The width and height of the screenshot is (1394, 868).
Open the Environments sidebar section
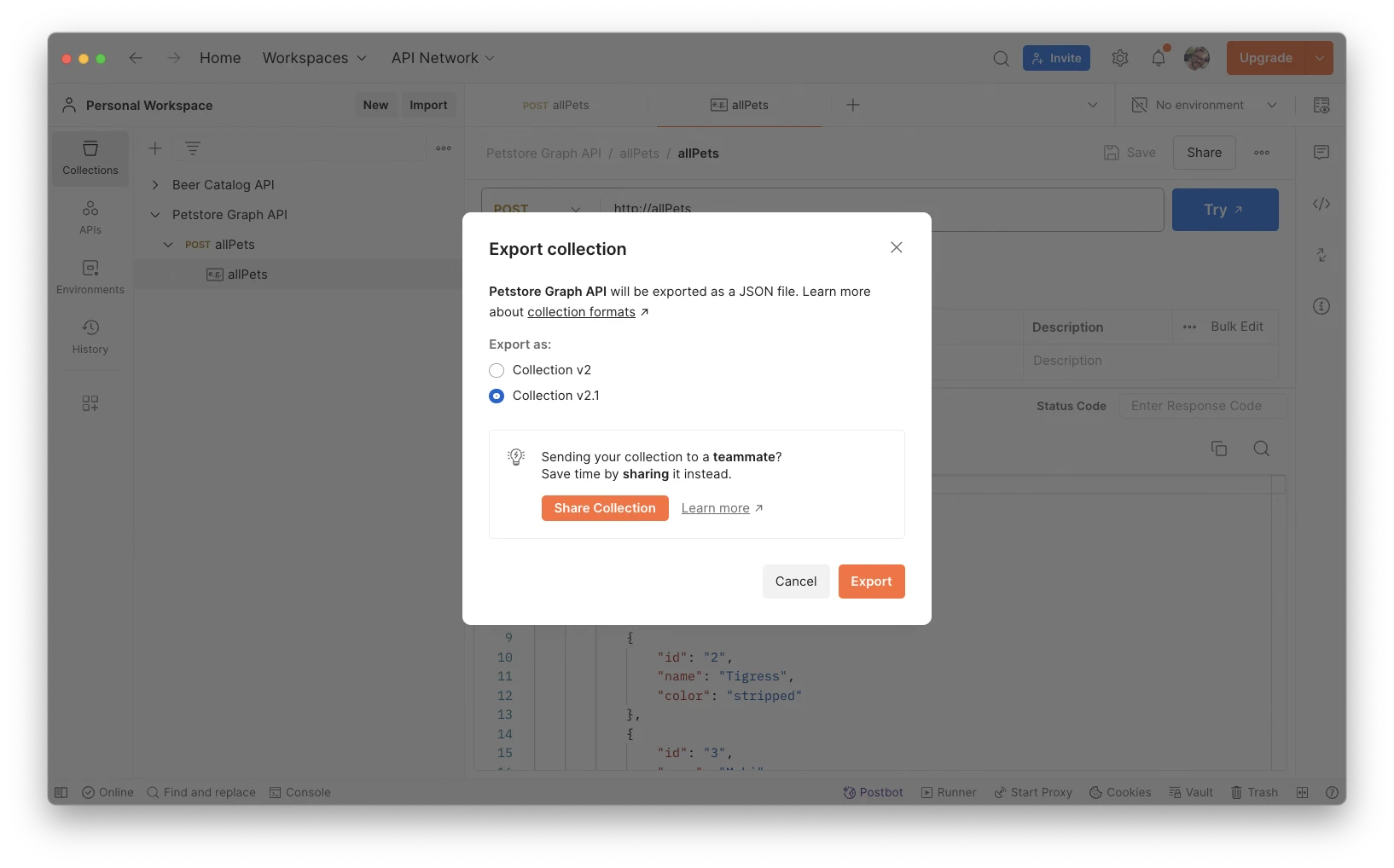pyautogui.click(x=90, y=277)
